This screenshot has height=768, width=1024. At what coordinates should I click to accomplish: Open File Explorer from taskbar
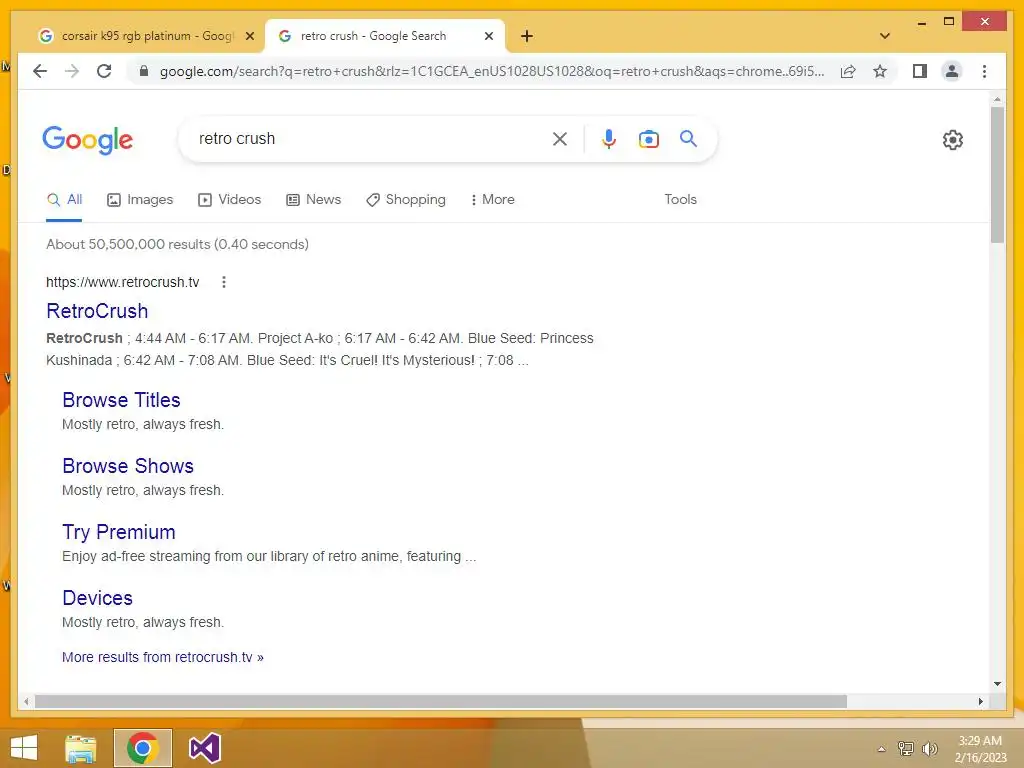[x=81, y=748]
